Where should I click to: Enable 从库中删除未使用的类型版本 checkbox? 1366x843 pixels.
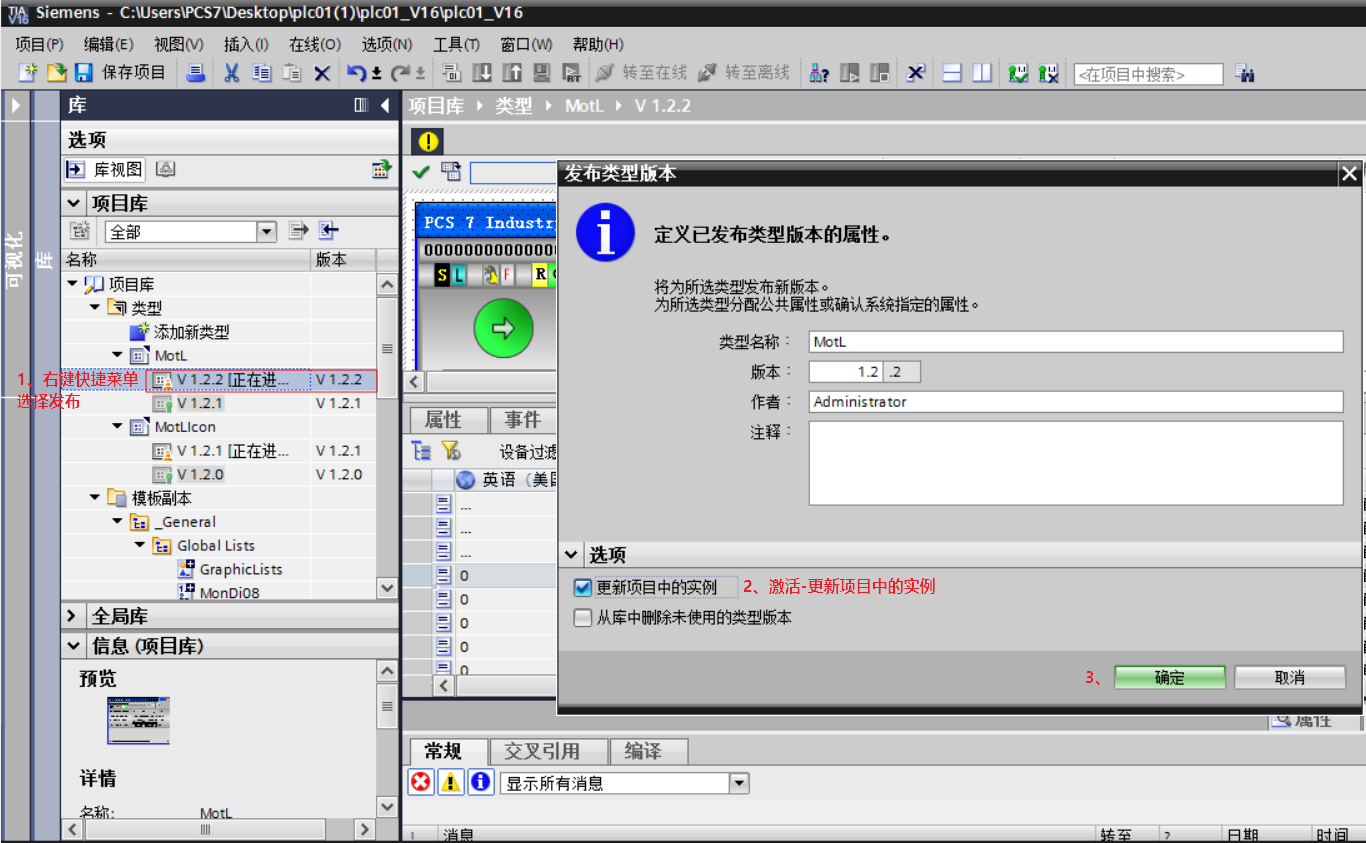[x=583, y=618]
